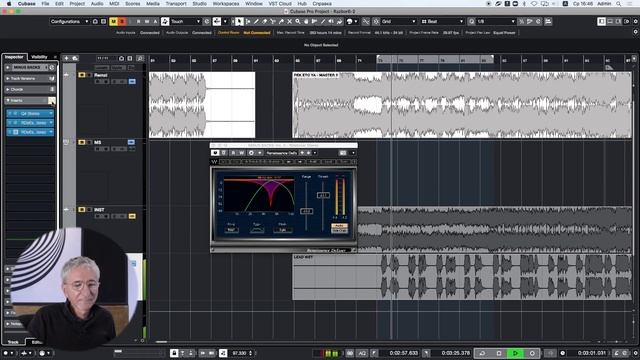Image resolution: width=640 pixels, height=360 pixels.
Task: Select the Range Selection tool
Action: 248,21
